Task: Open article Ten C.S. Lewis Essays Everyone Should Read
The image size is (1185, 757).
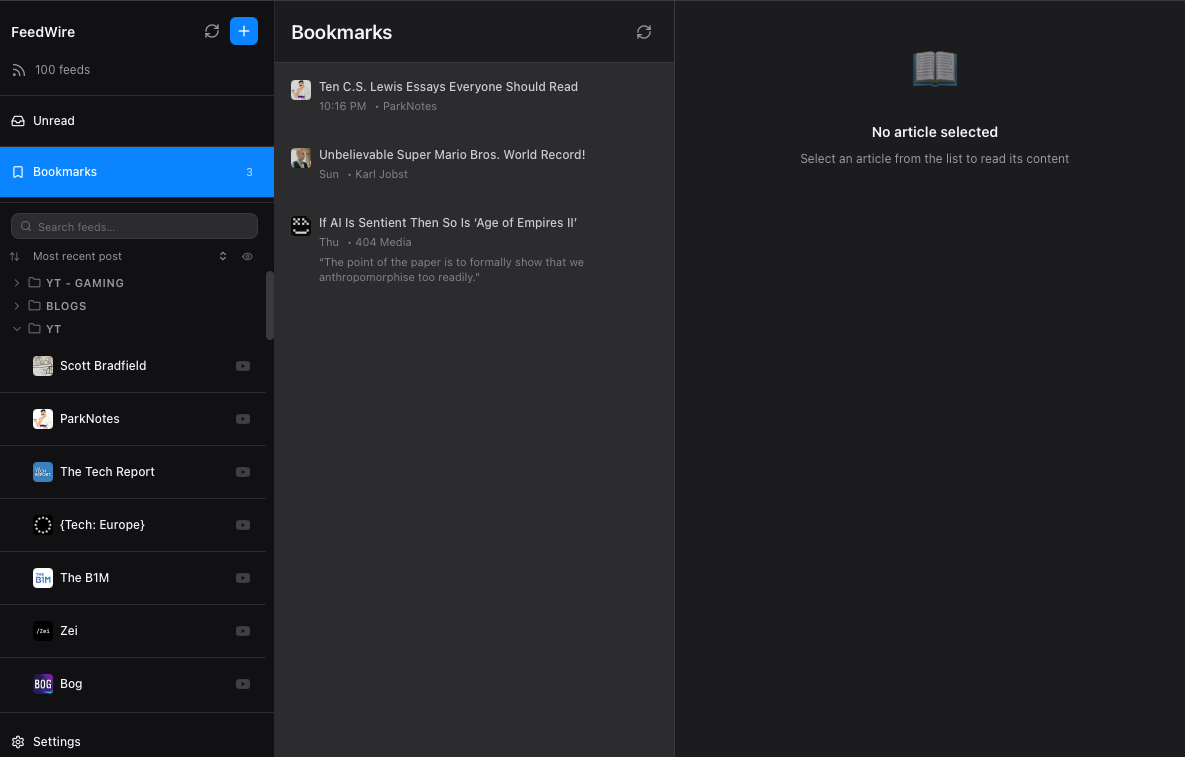Action: [475, 96]
